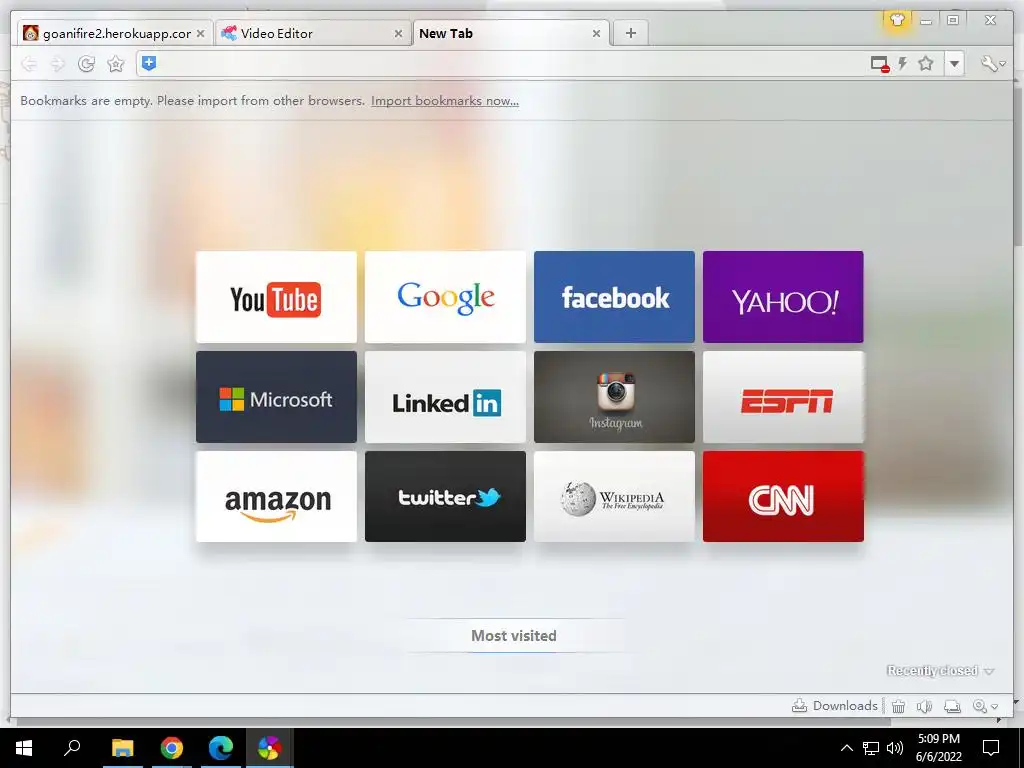
Task: Close the New Tab tab
Action: pos(596,33)
